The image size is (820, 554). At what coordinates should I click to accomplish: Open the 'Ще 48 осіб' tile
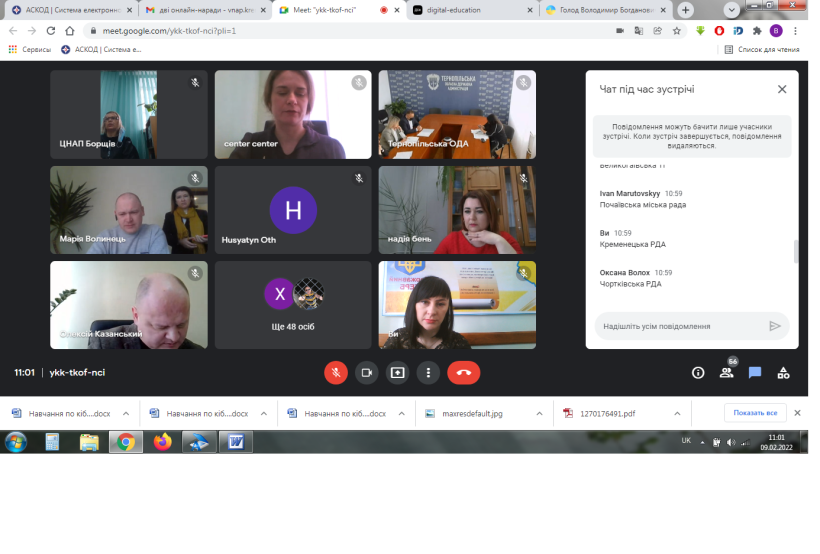coord(293,305)
